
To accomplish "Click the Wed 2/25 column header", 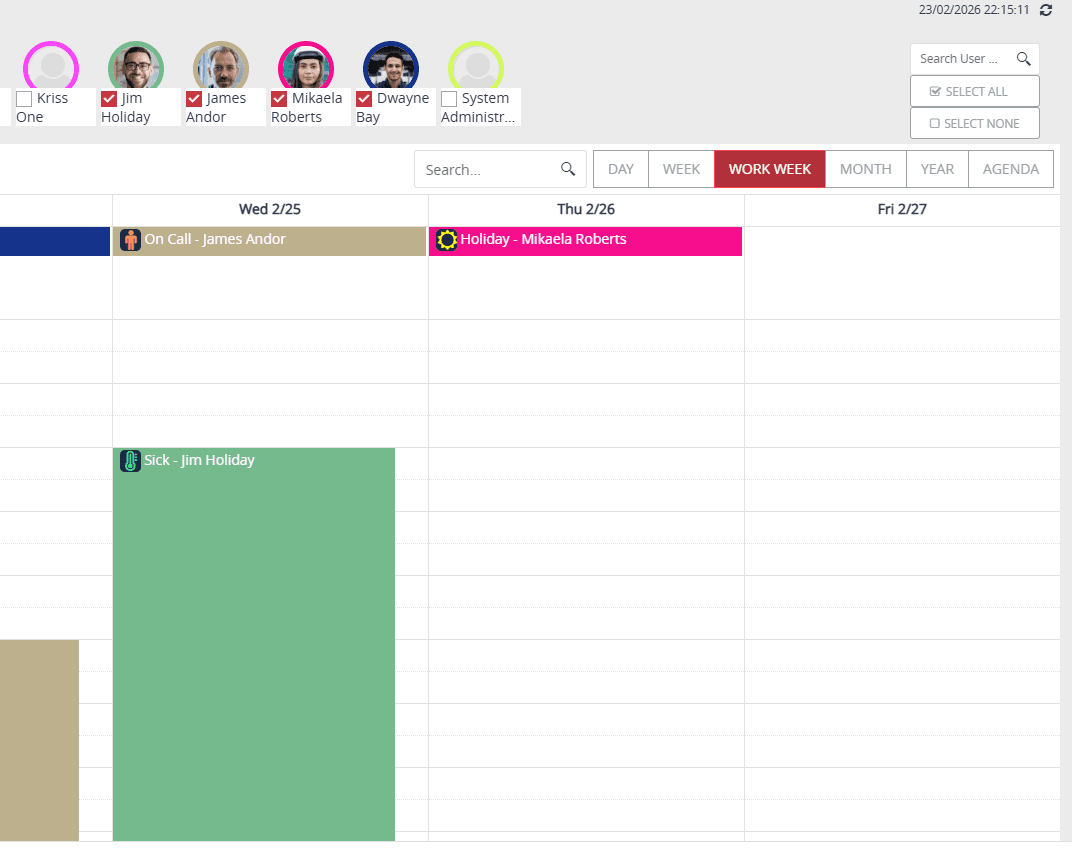I will click(270, 209).
